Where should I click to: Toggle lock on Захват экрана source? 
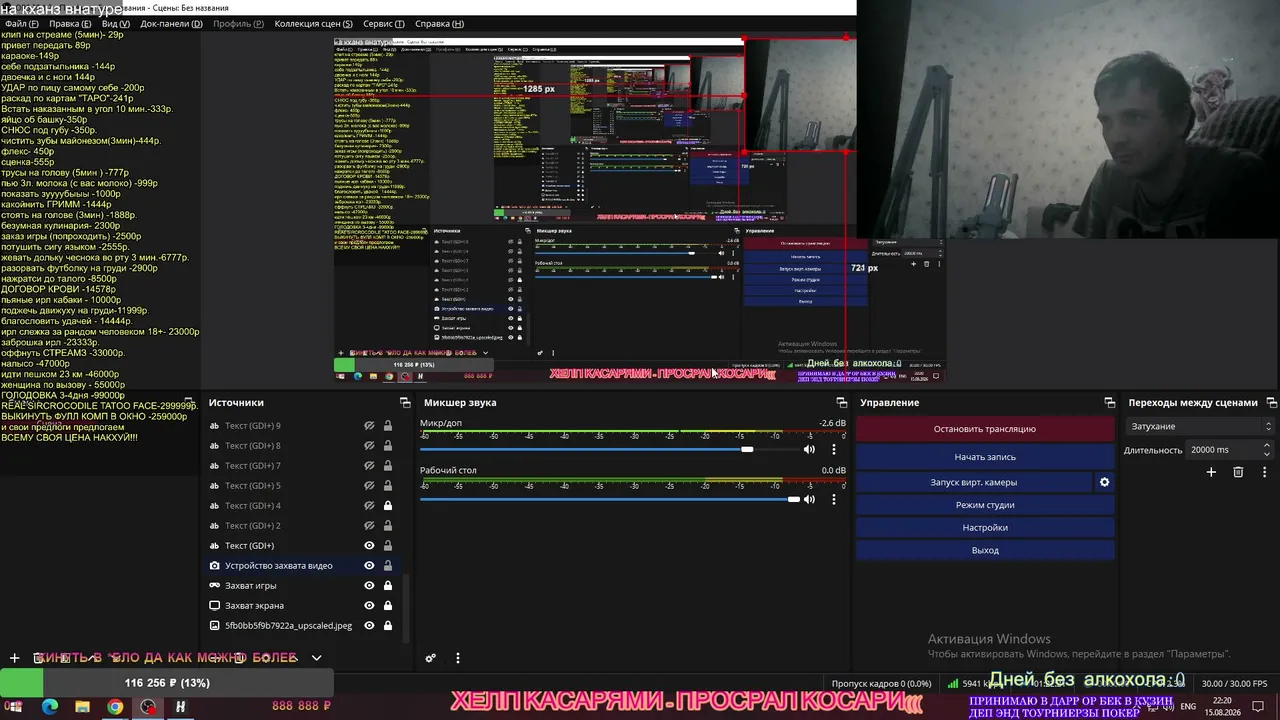point(388,606)
